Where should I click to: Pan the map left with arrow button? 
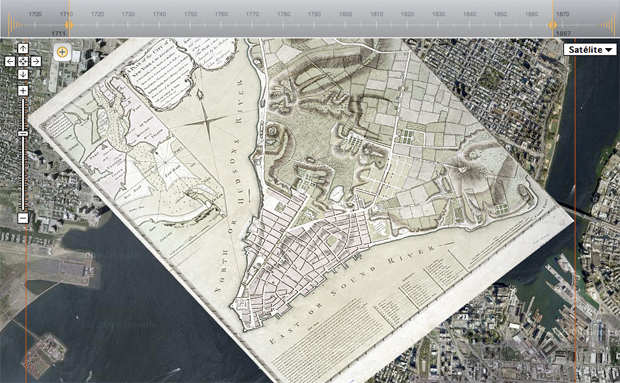click(10, 61)
